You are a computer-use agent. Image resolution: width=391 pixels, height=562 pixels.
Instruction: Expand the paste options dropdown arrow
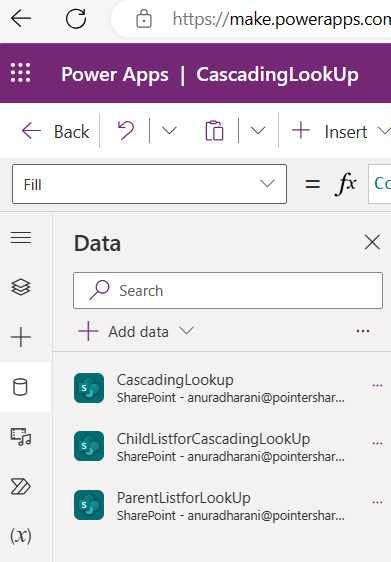pos(258,130)
